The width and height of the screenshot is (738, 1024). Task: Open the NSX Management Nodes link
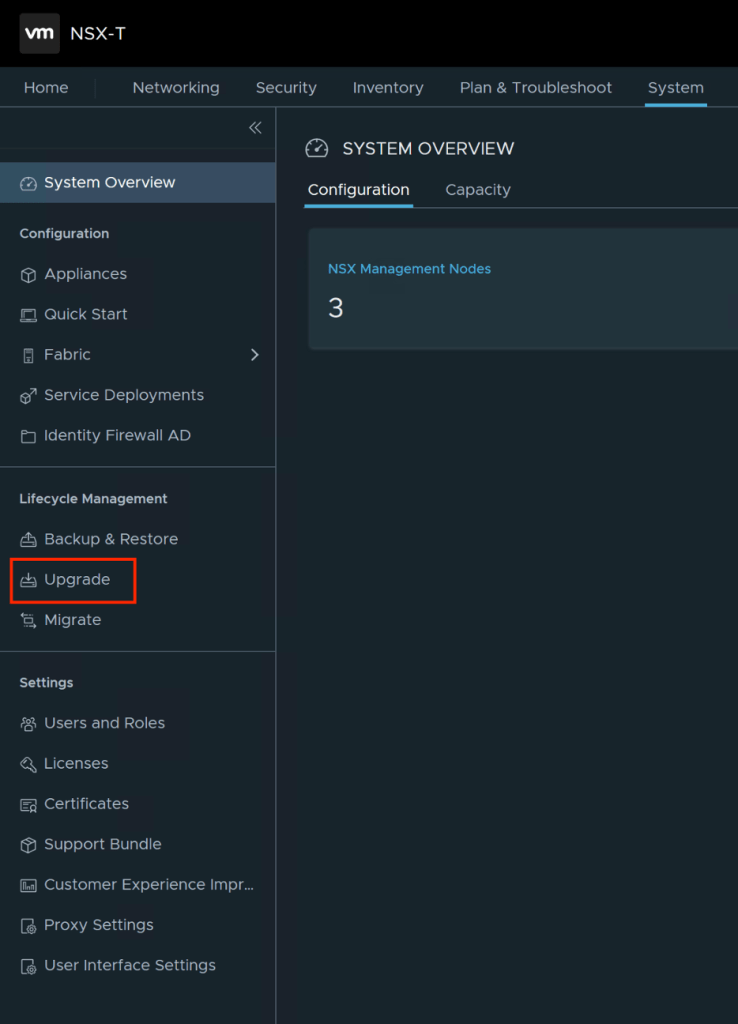click(x=409, y=269)
